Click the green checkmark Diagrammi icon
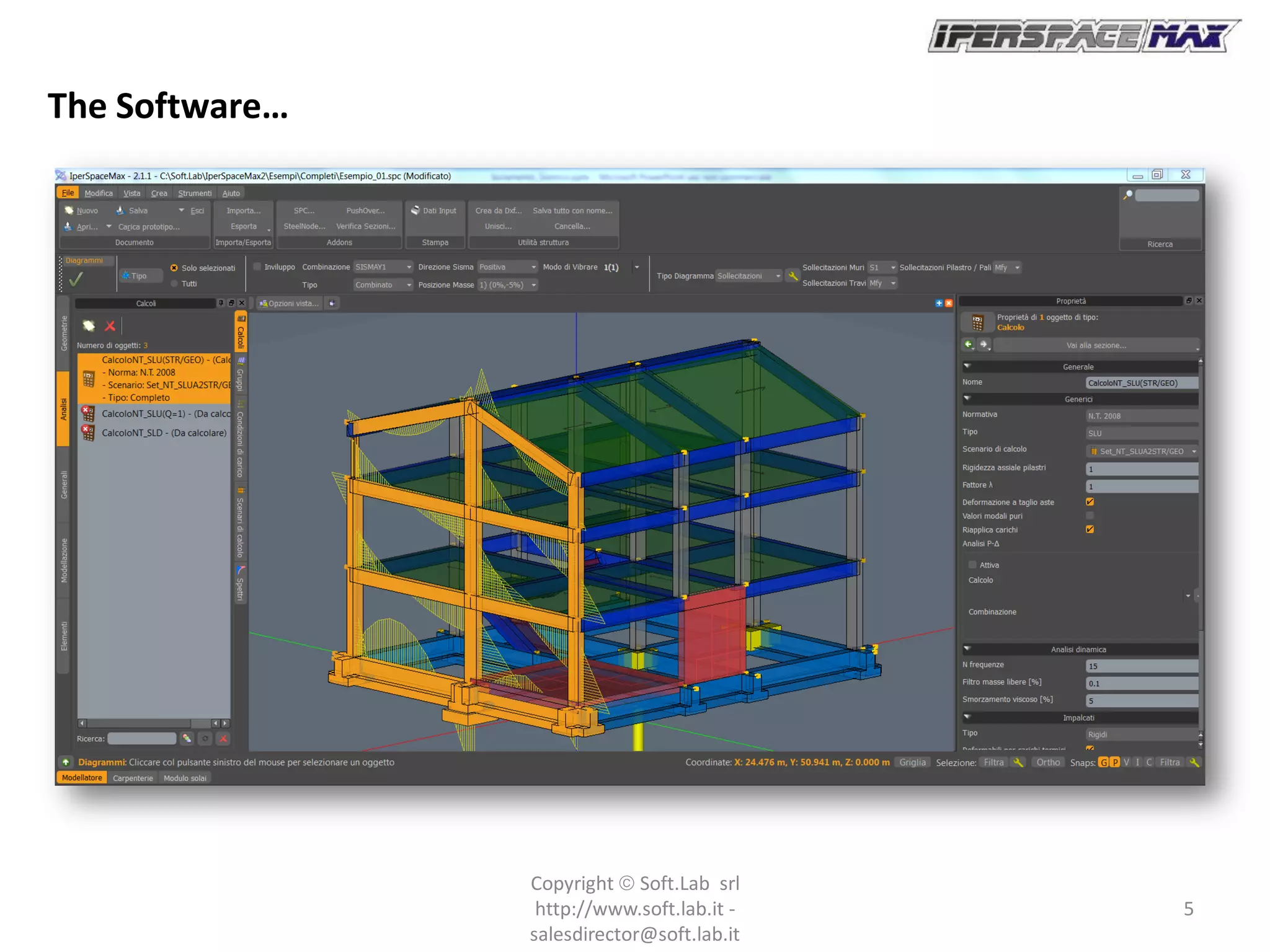Viewport: 1270px width, 952px height. point(76,280)
